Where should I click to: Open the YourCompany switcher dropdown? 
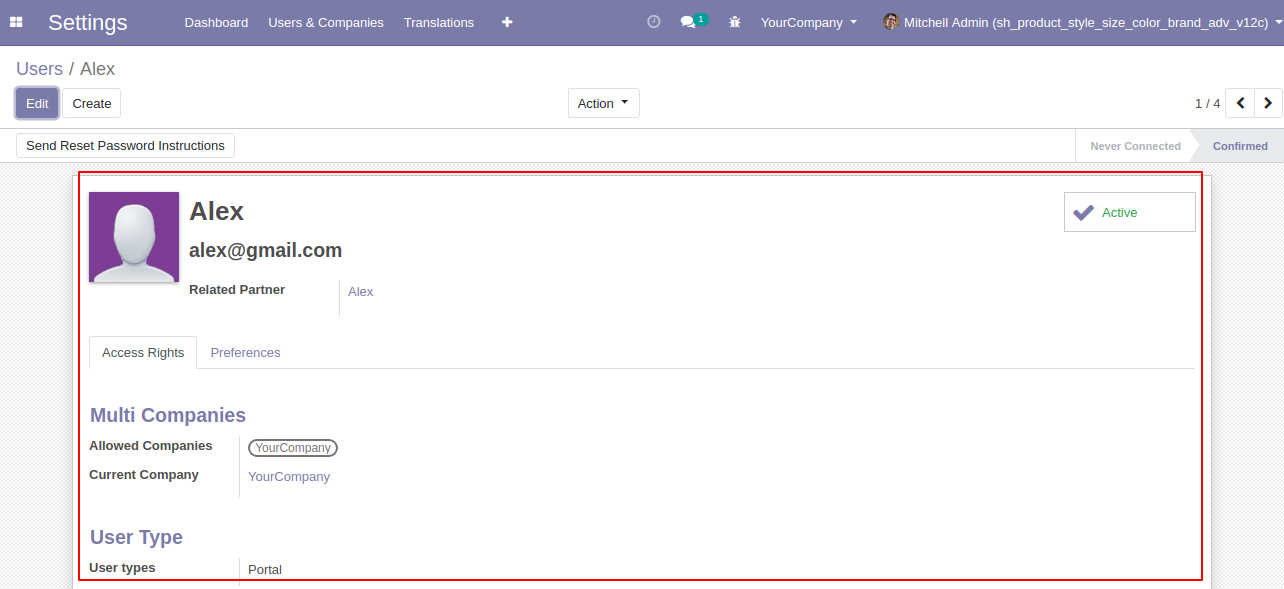(x=809, y=22)
